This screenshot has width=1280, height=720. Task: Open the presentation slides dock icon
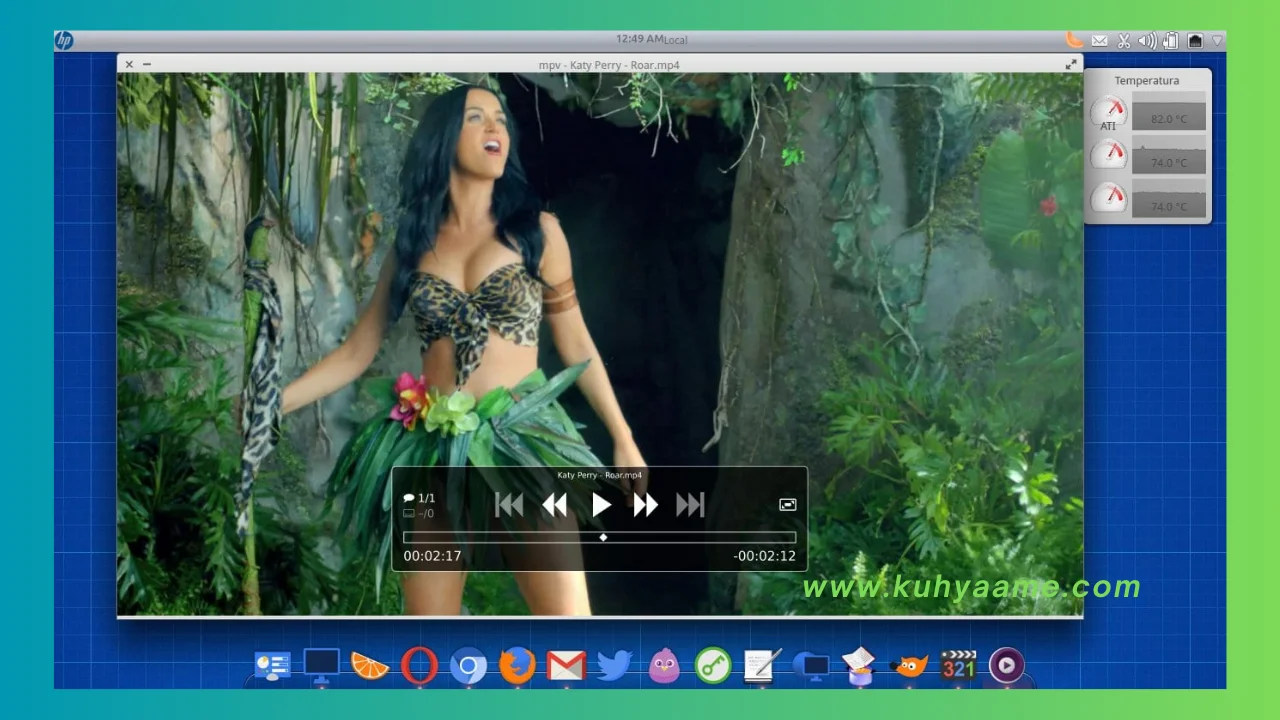(x=272, y=666)
